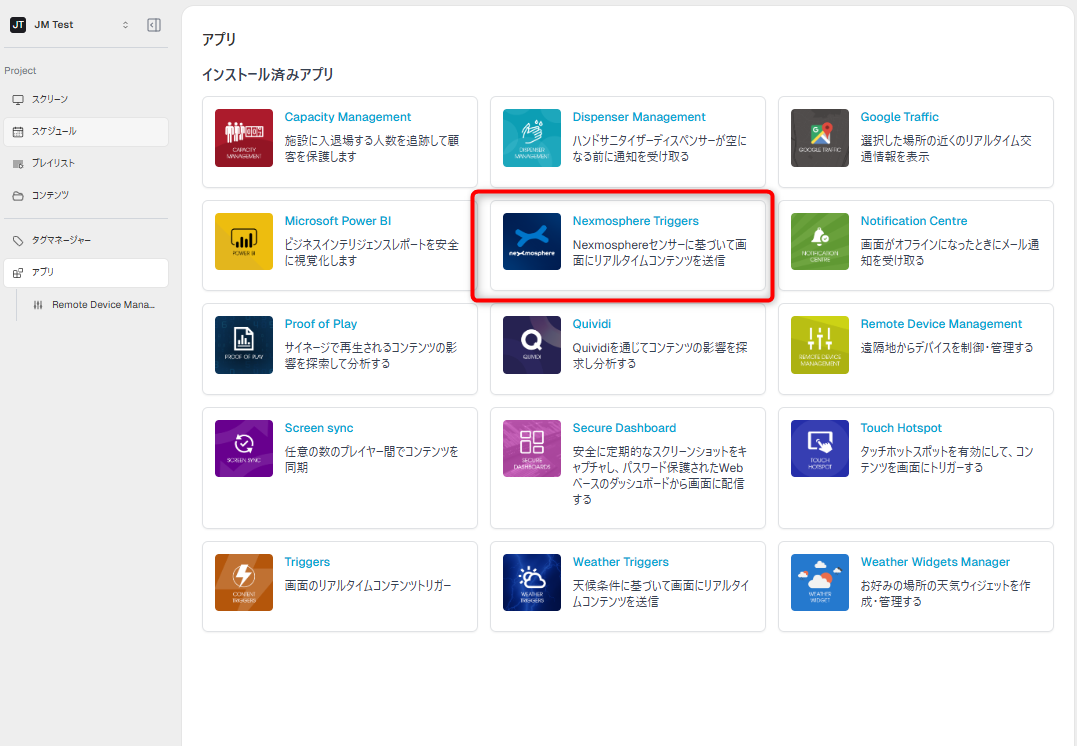
Task: Click the Screen sync title link
Action: point(319,428)
